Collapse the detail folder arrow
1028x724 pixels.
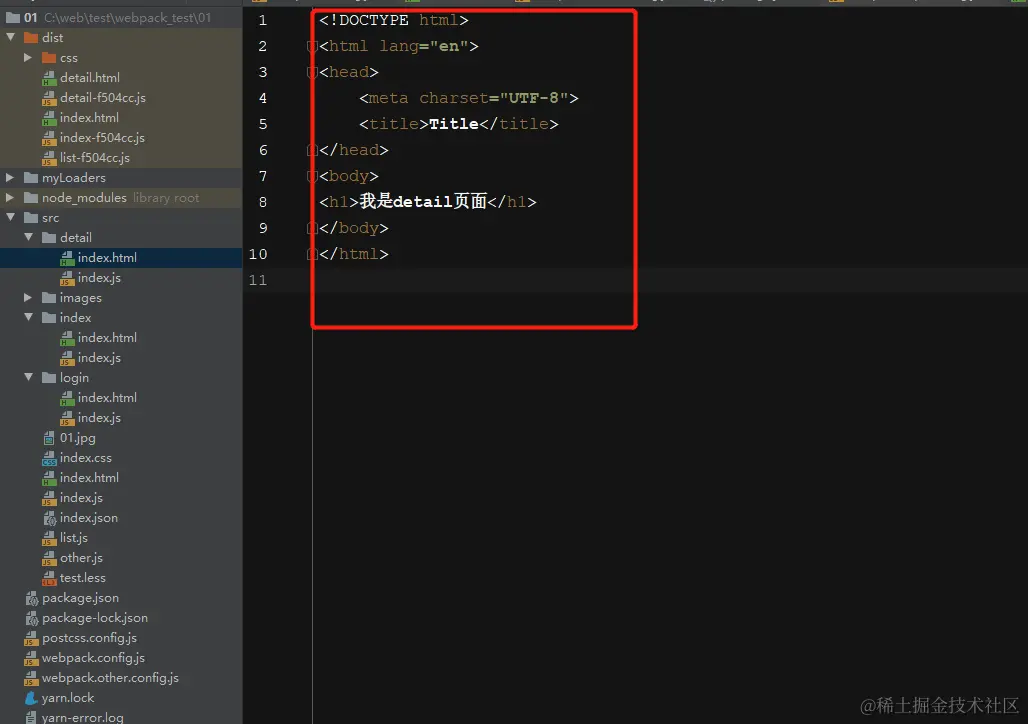(28, 237)
